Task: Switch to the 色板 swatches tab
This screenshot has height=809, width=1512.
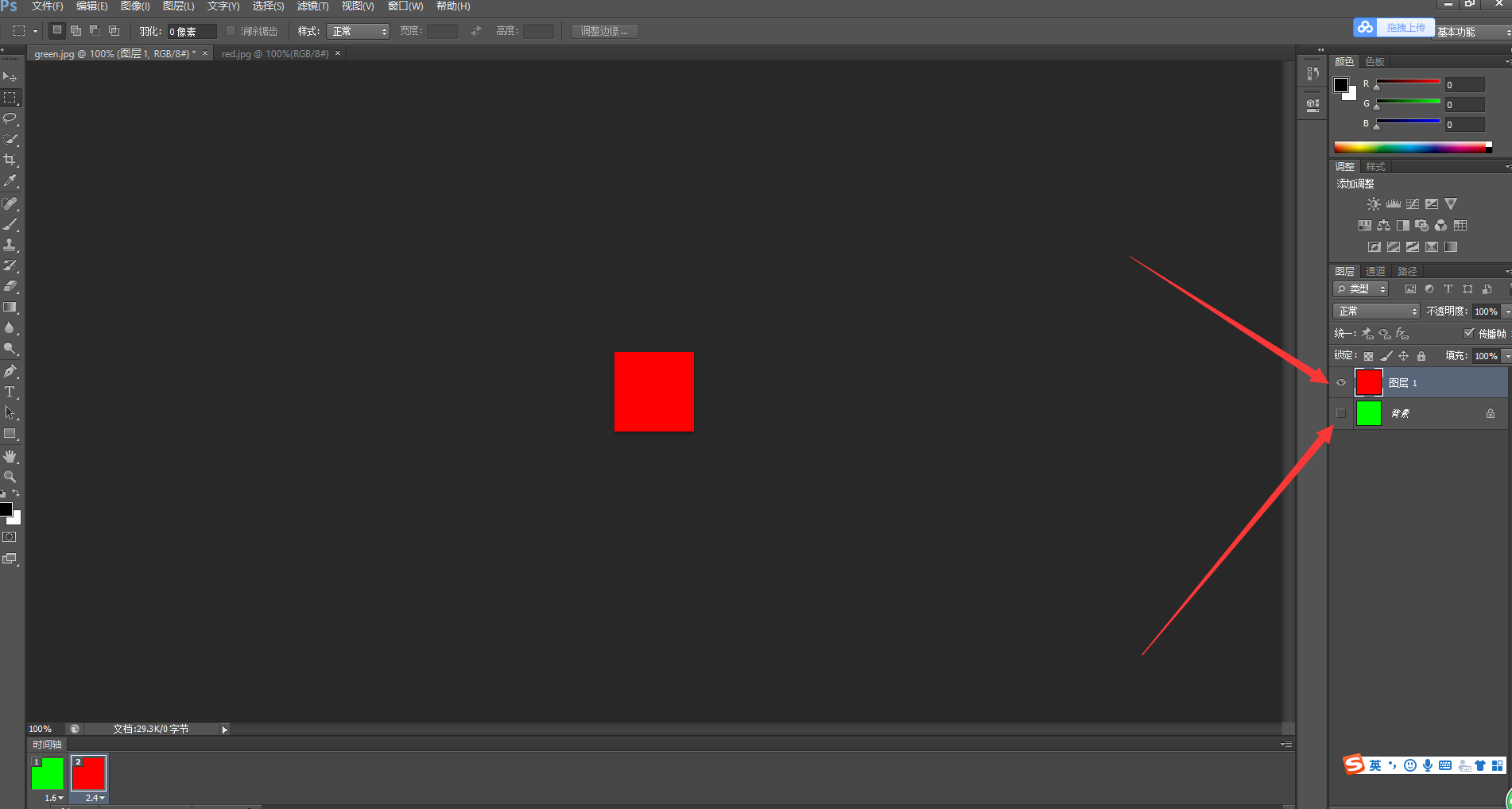Action: pyautogui.click(x=1375, y=62)
